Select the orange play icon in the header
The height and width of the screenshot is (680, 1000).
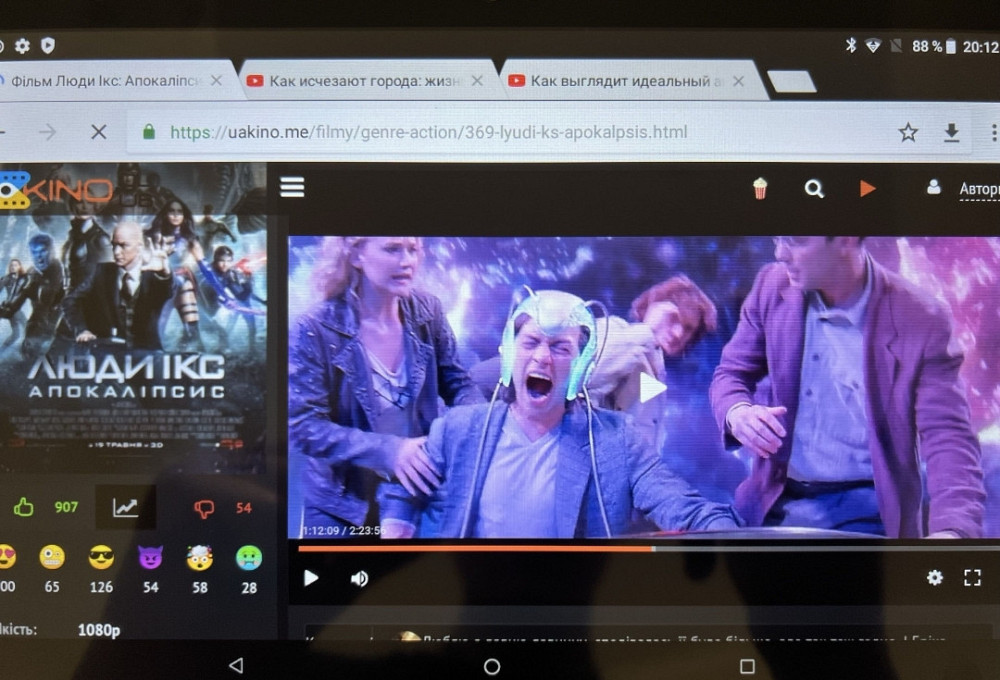click(866, 187)
